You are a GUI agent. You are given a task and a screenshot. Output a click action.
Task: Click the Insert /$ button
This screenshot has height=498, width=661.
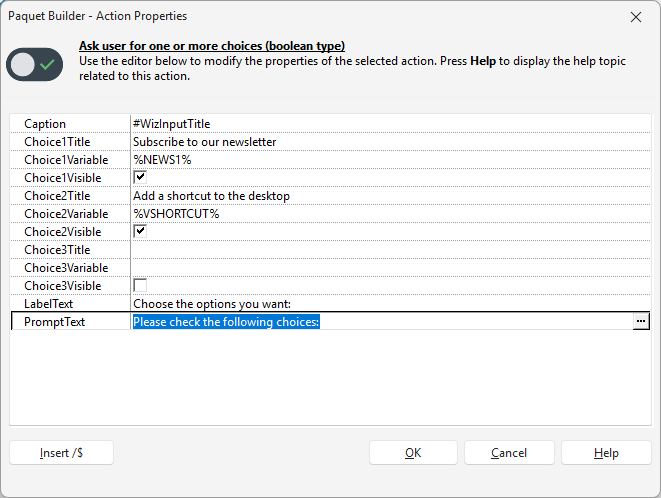click(x=62, y=453)
